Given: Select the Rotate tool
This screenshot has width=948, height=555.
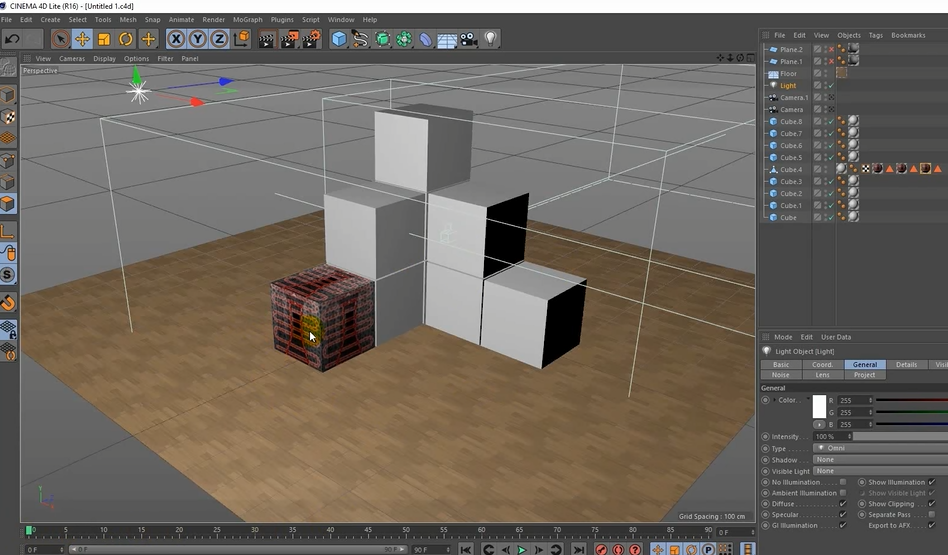Looking at the screenshot, I should click(x=126, y=39).
